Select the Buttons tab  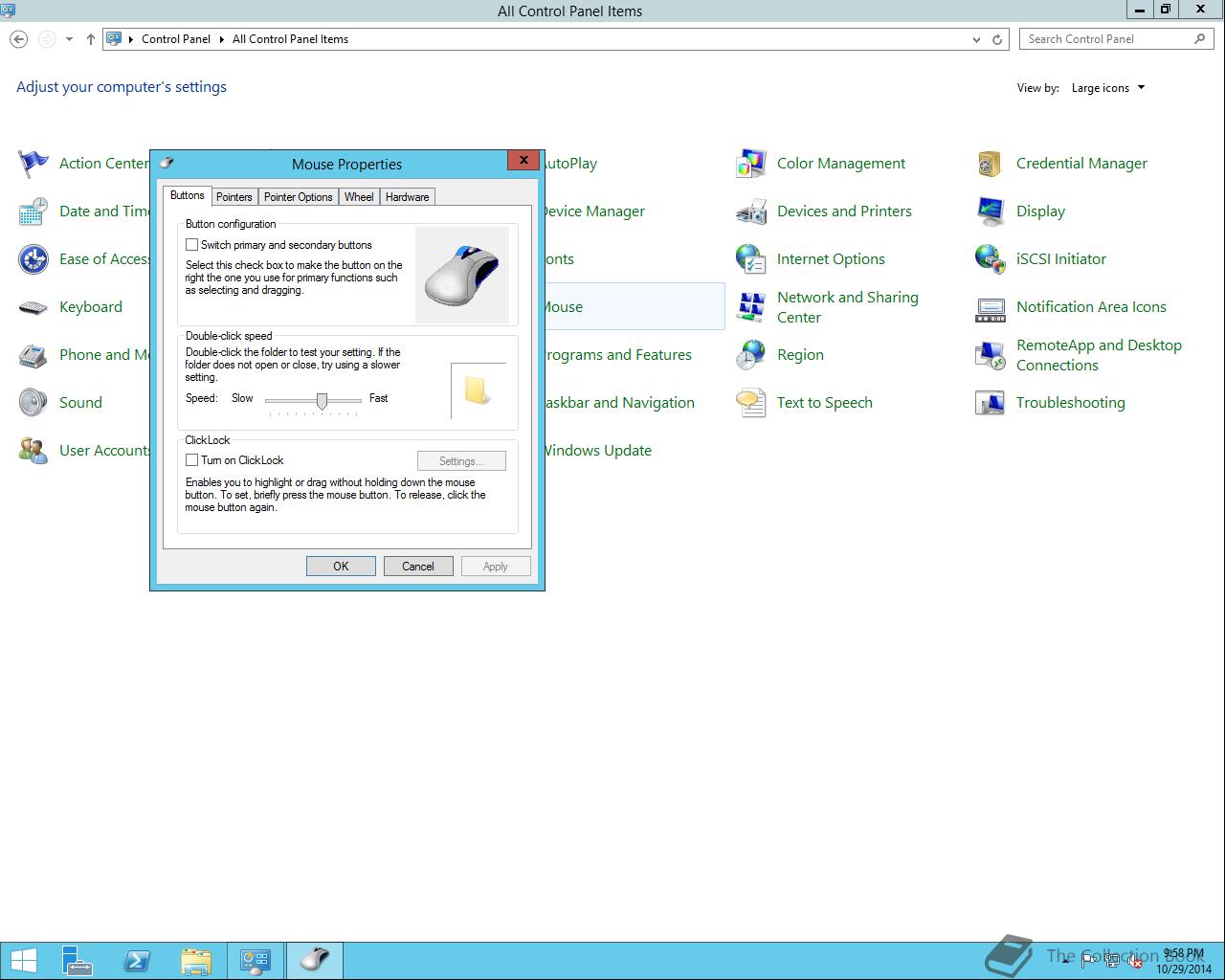pos(188,195)
